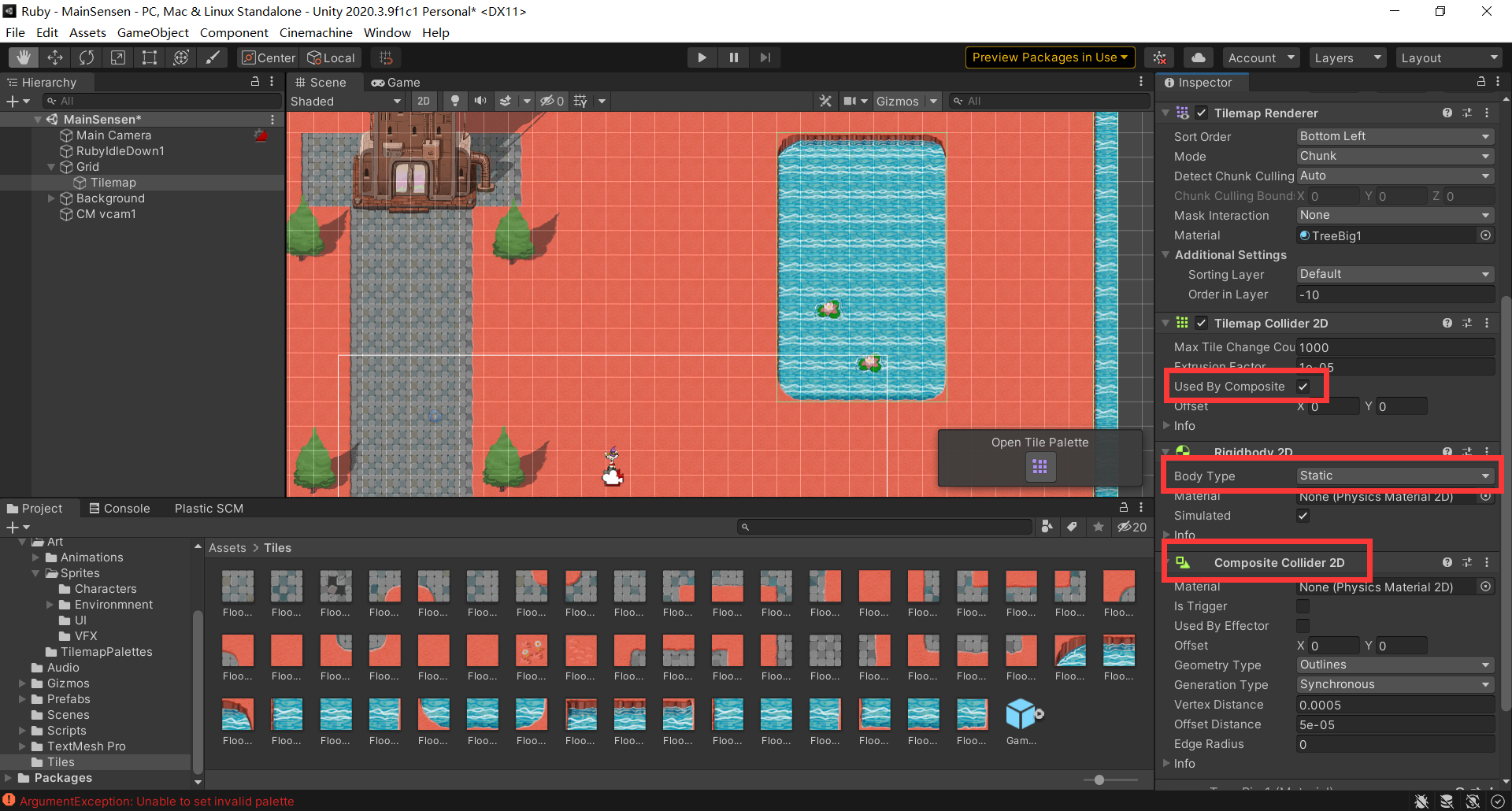Open the Geometry Type dropdown

coord(1394,665)
